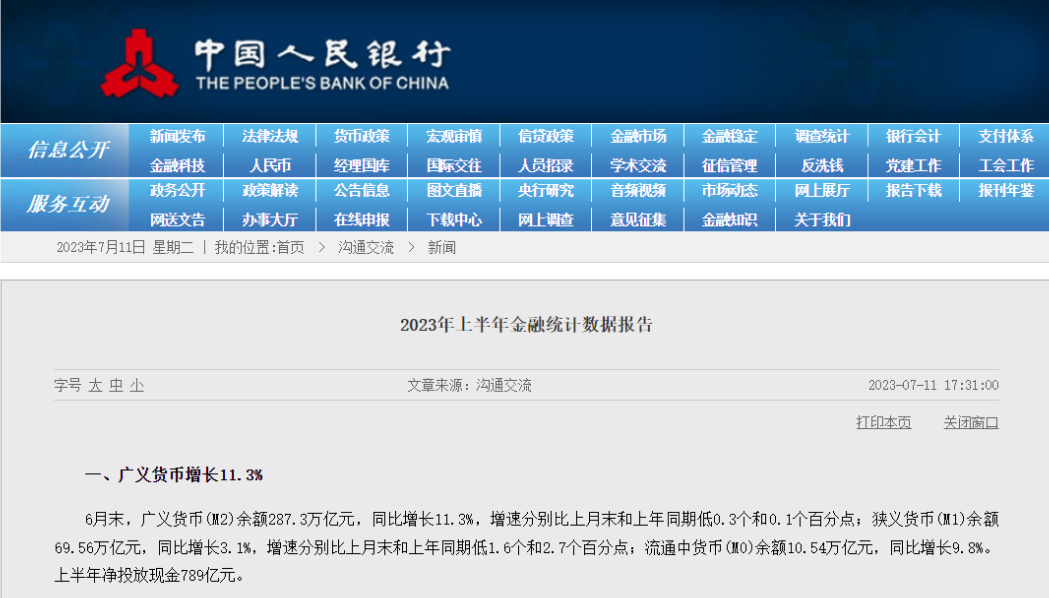Open the 人民币 navigation item
Screen dimensions: 1049x598
pyautogui.click(x=270, y=165)
